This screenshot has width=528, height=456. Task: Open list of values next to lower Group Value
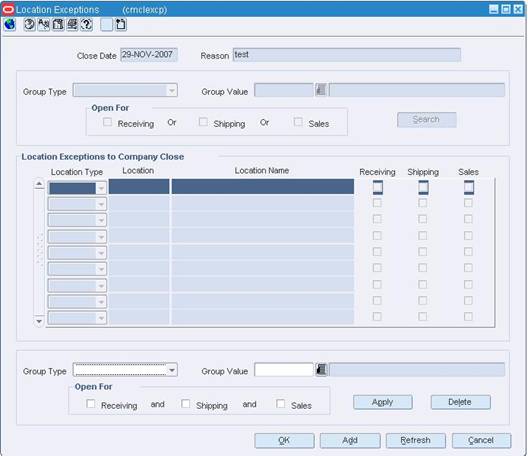pyautogui.click(x=322, y=370)
